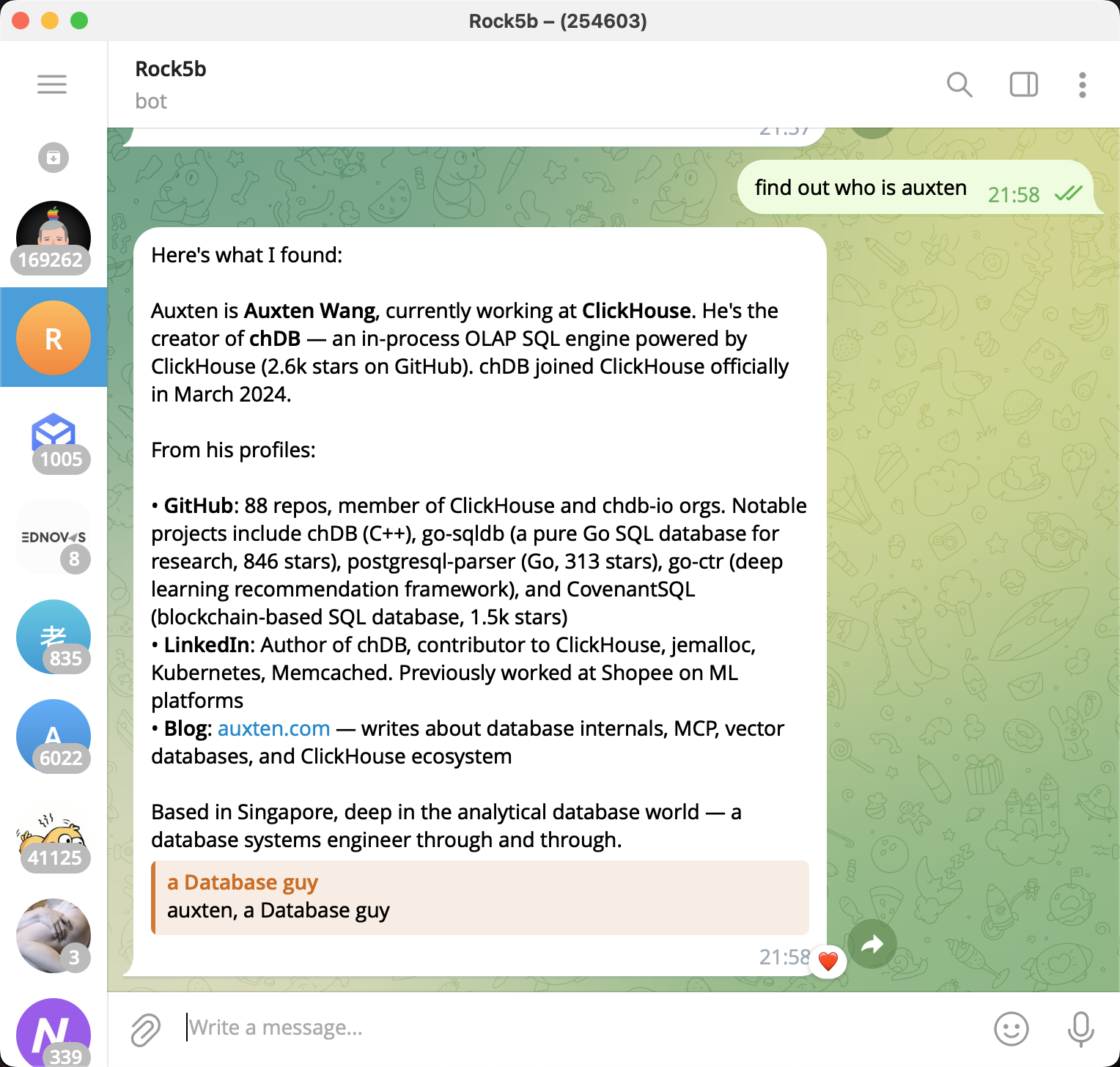1120x1067 pixels.
Task: Open the Archived chats folder
Action: click(x=52, y=158)
